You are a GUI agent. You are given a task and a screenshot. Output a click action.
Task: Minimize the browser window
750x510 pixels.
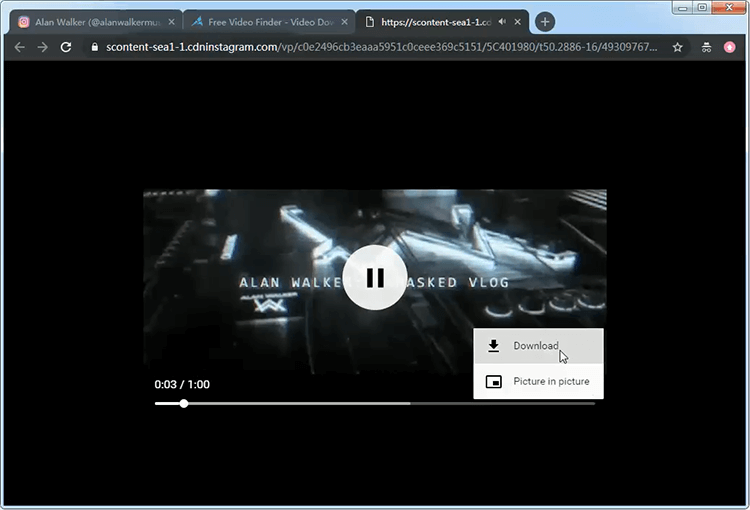(x=683, y=7)
